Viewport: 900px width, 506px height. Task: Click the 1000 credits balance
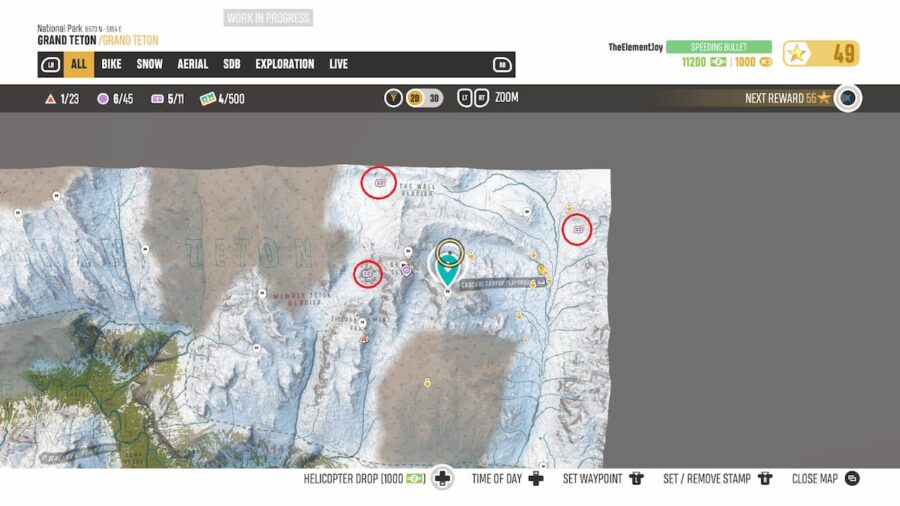tap(753, 62)
